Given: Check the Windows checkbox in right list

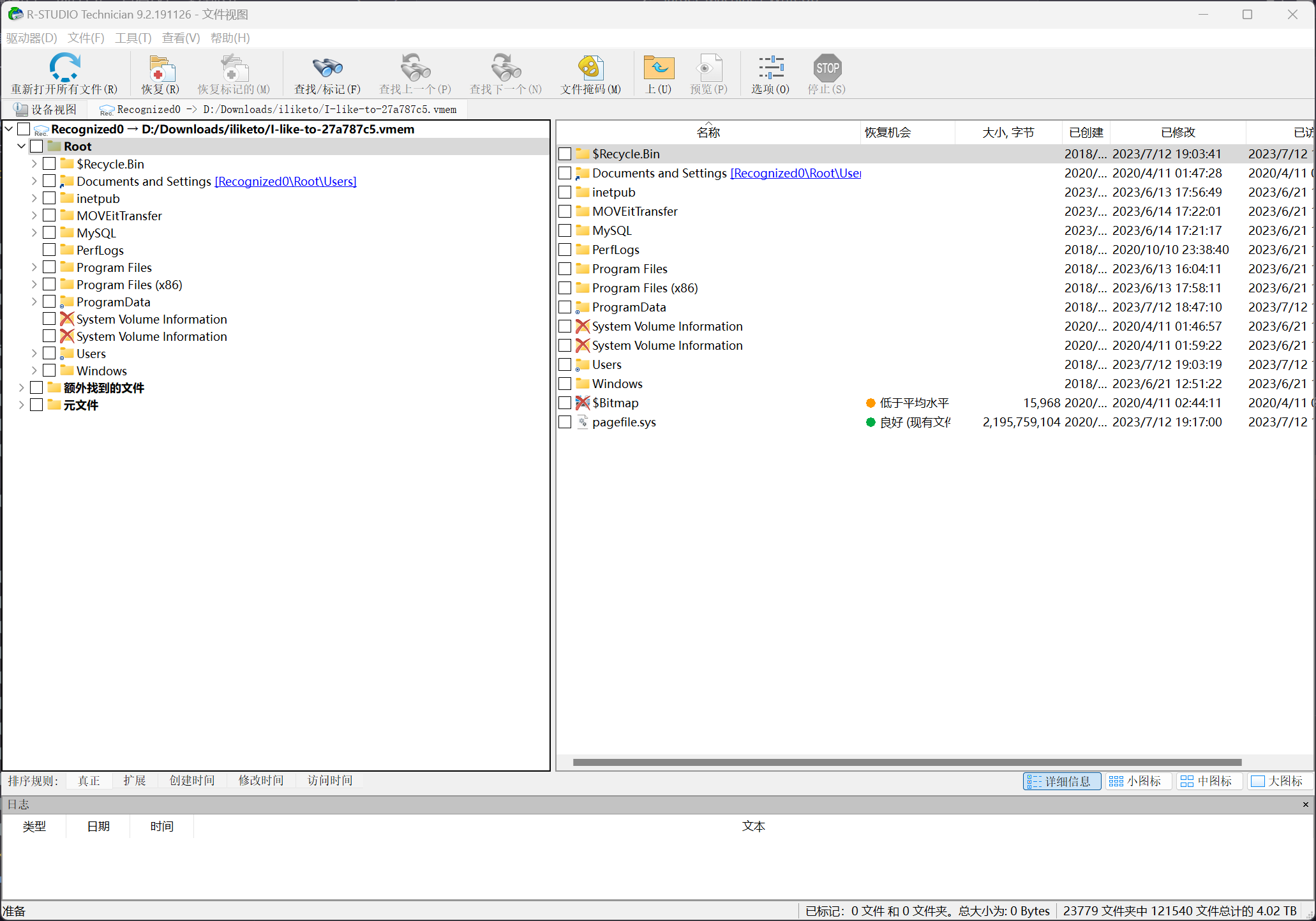Looking at the screenshot, I should (565, 384).
